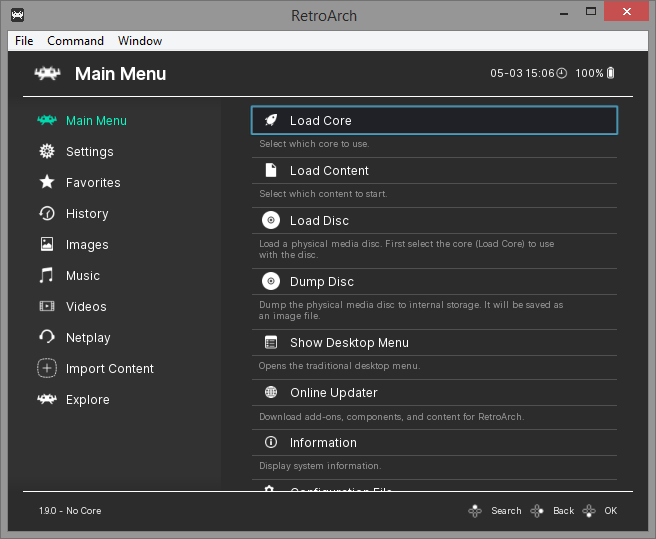Click the Favorites star icon
Viewport: 656px width, 539px height.
47,182
